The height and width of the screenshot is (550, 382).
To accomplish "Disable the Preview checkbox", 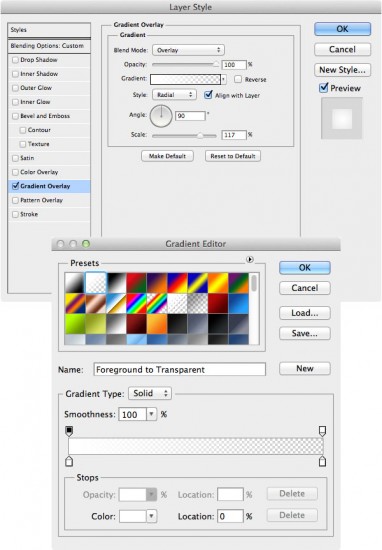I will click(323, 88).
